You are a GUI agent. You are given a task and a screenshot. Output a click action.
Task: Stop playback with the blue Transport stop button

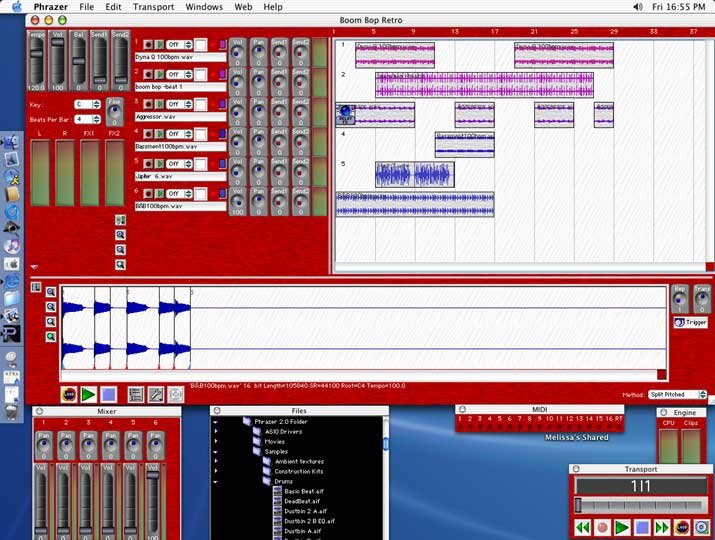tap(642, 528)
